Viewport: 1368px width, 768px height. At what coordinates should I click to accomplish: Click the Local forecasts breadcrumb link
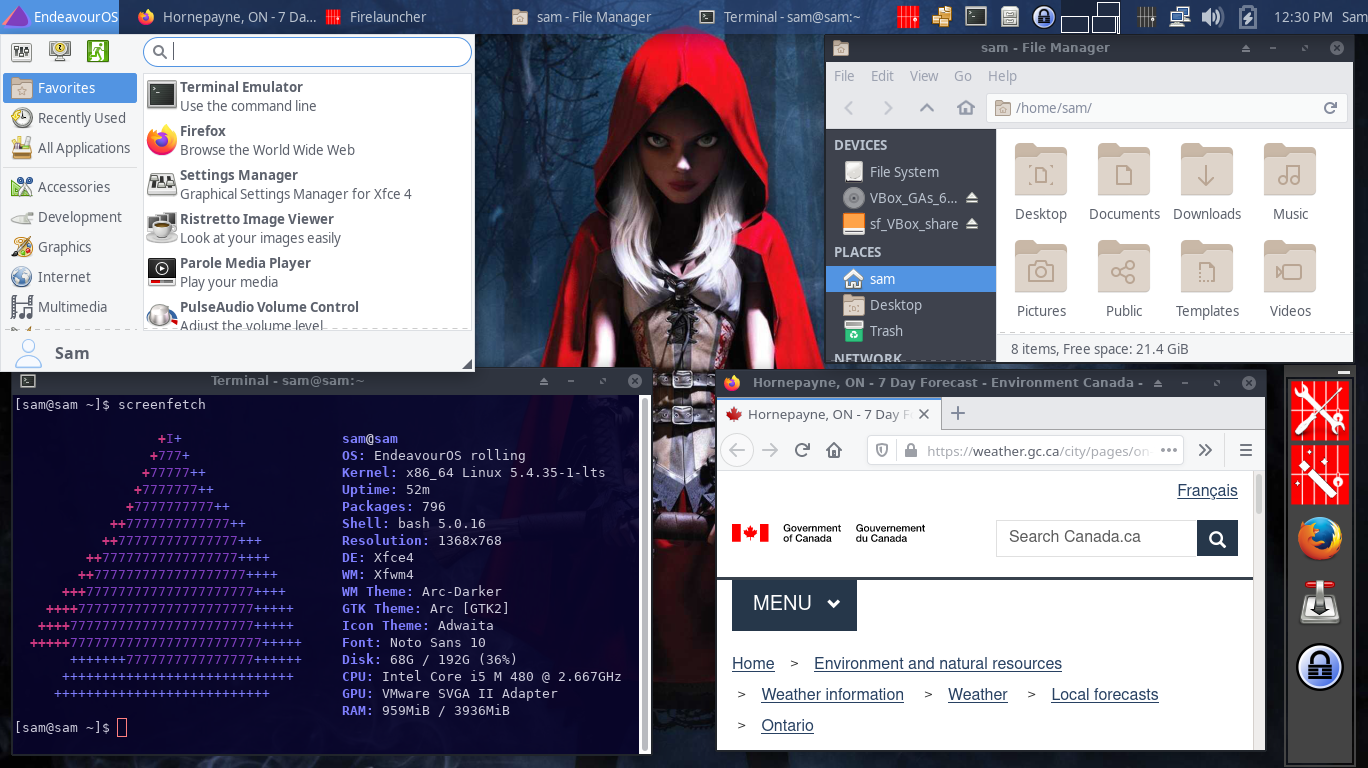(x=1104, y=694)
